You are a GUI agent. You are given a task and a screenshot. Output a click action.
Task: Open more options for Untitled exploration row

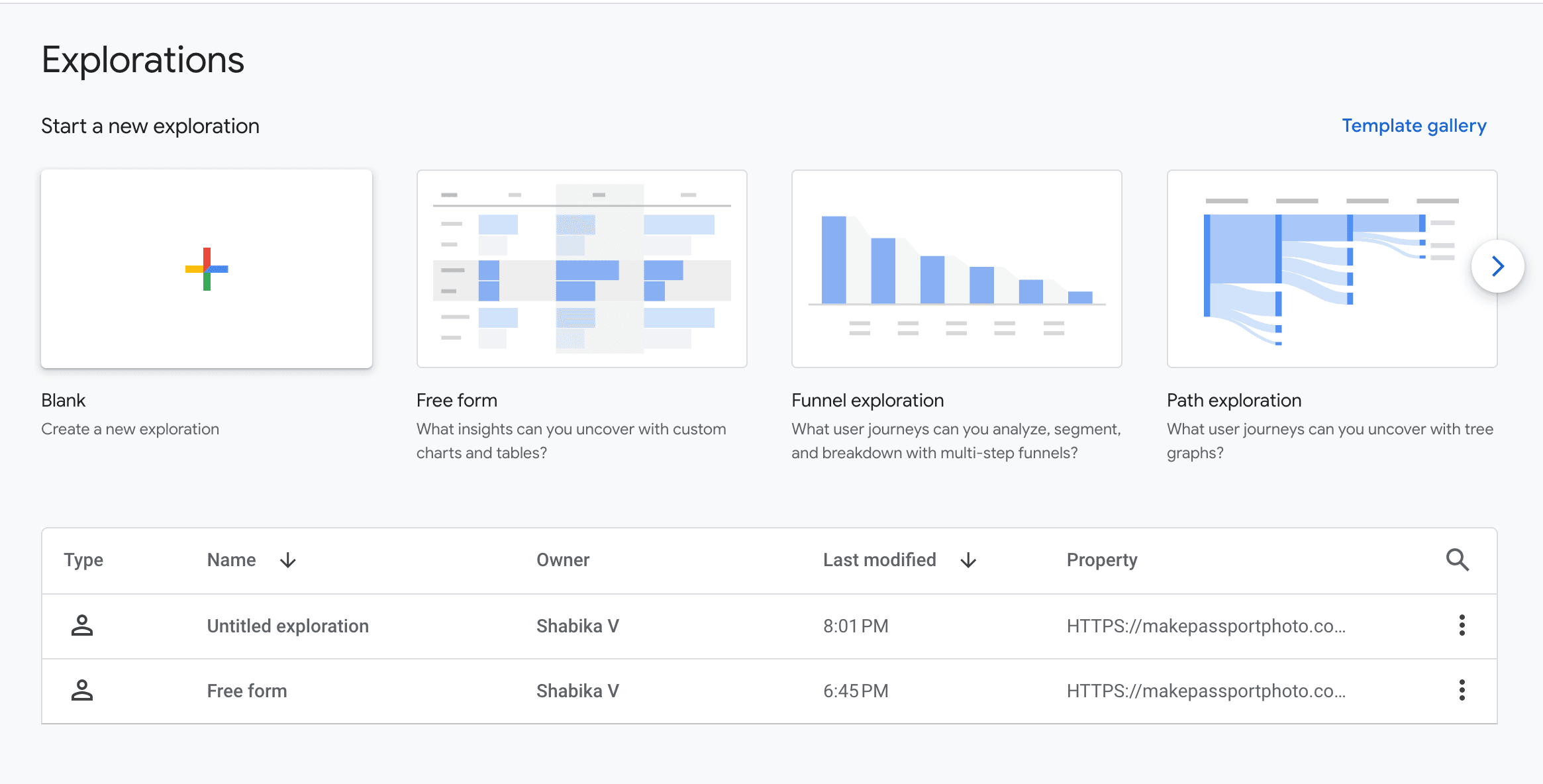pyautogui.click(x=1462, y=625)
